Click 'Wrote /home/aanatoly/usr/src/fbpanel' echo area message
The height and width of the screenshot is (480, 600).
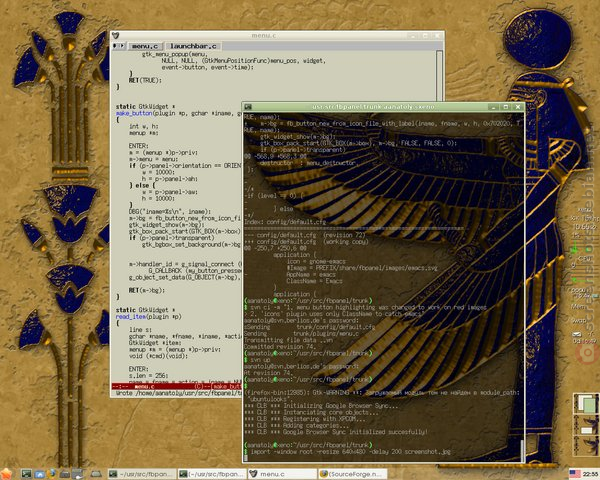click(x=179, y=393)
